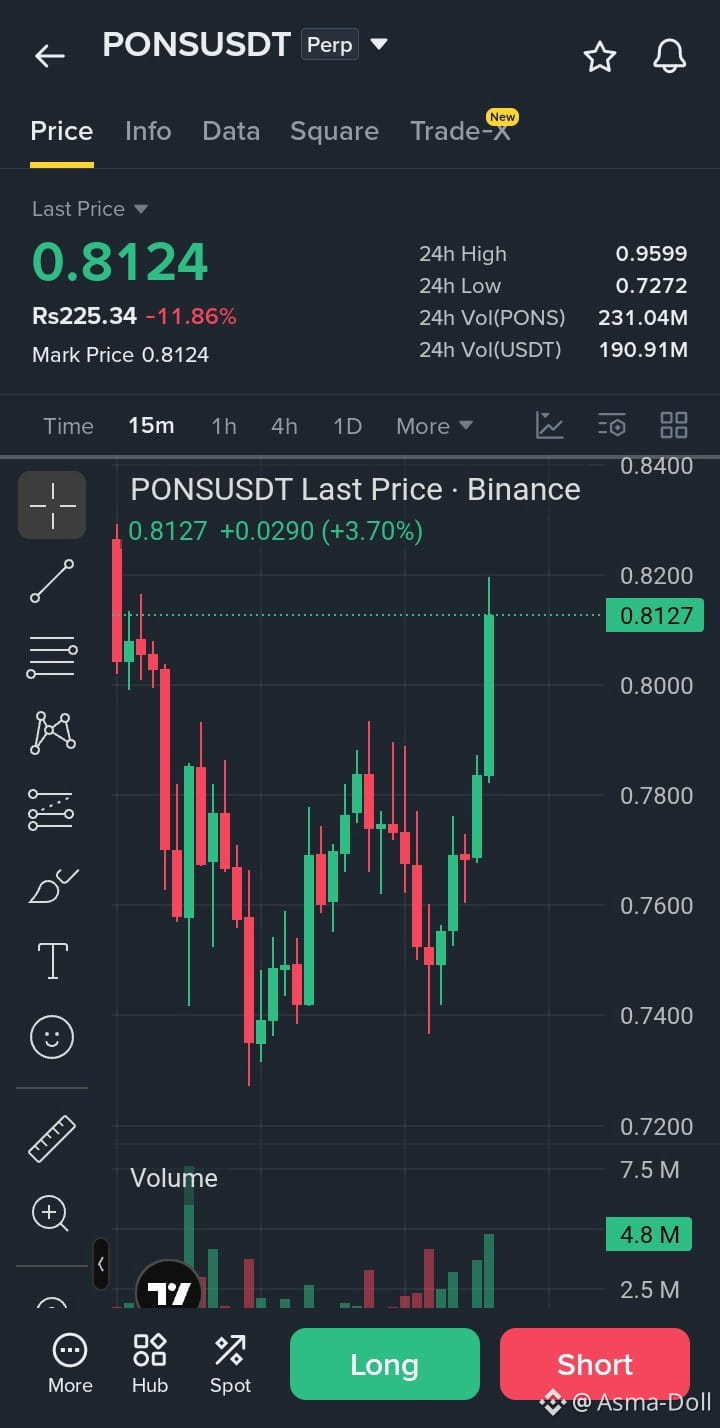This screenshot has width=720, height=1428.
Task: Go back using the arrow
Action: point(49,56)
